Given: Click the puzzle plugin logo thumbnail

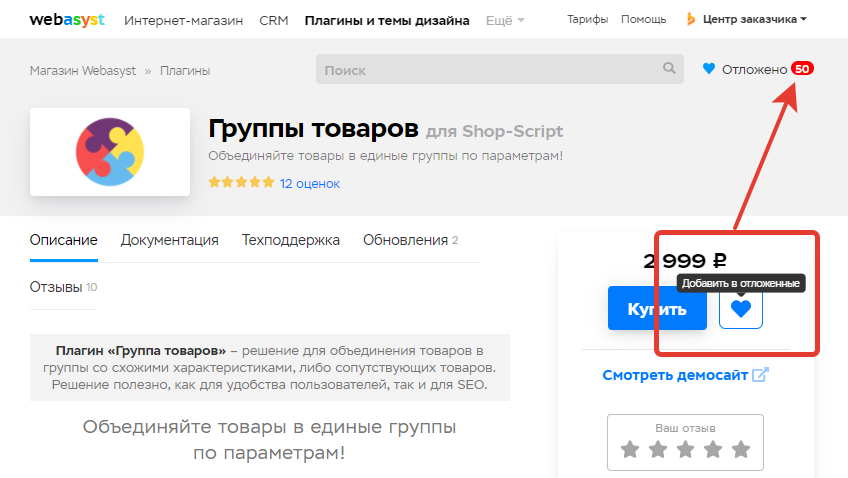Looking at the screenshot, I should pos(110,152).
